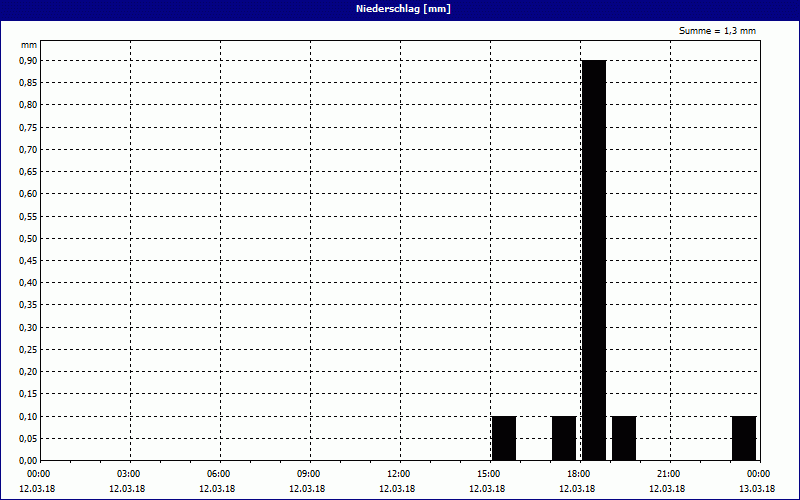
Task: Click the 09:00 time axis label
Action: pos(308,473)
